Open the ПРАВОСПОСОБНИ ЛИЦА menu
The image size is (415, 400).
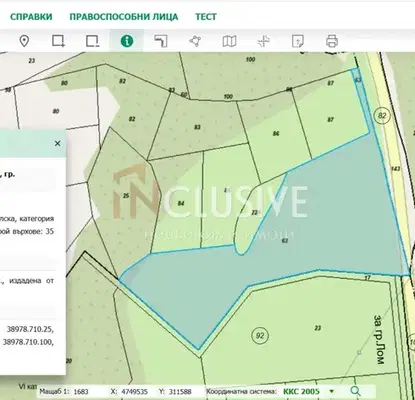pos(124,17)
